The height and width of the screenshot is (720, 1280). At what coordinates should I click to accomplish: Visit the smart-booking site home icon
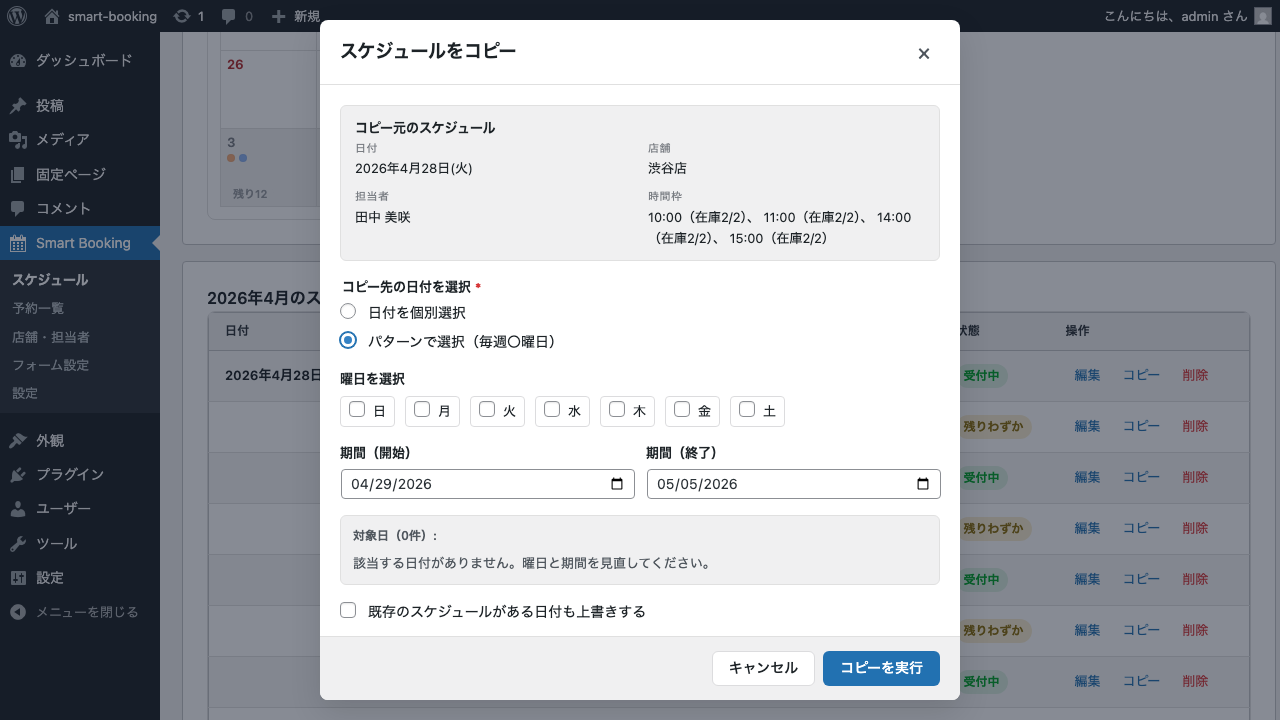52,16
